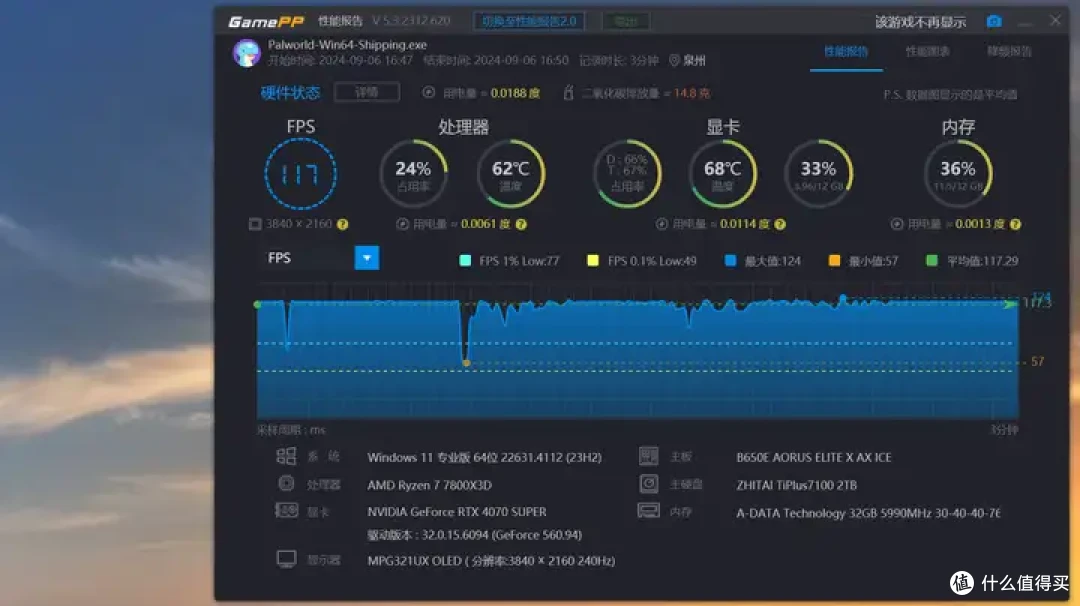Click the green 平均值 legend swatch
Viewport: 1080px width, 606px height.
pyautogui.click(x=932, y=260)
